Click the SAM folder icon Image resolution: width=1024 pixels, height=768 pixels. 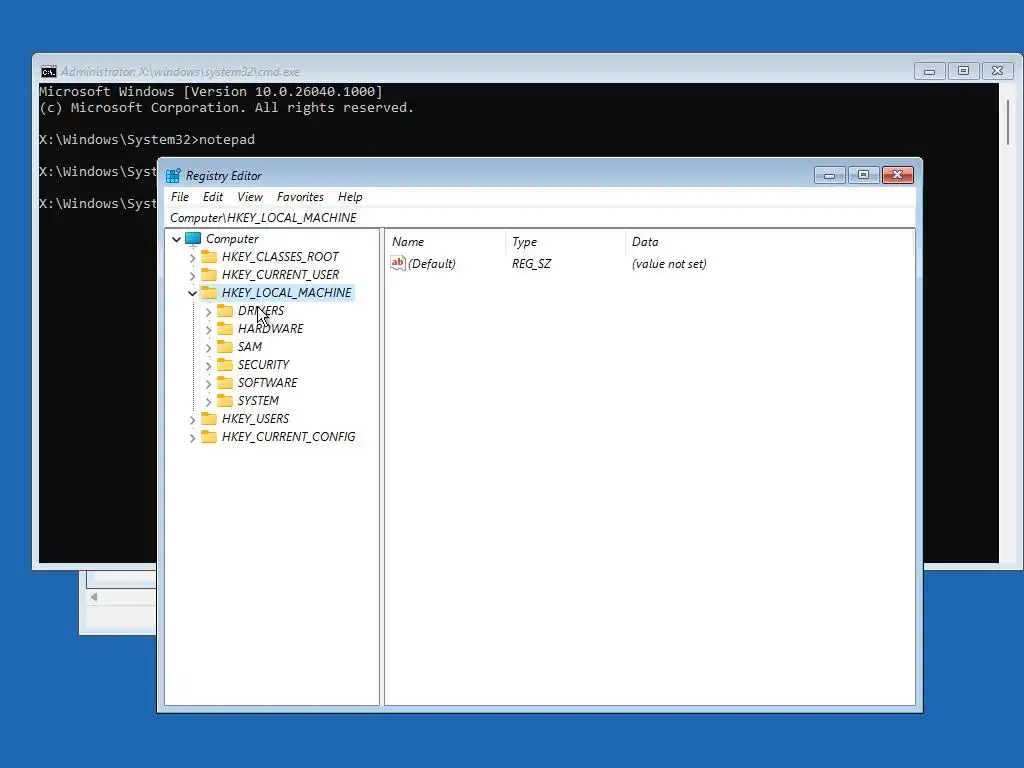[225, 346]
